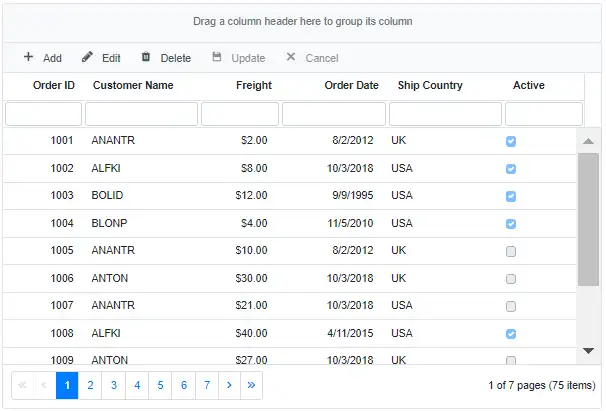Viewport: 606px width, 411px height.
Task: Click scrollbar down arrow in grid
Action: (588, 351)
